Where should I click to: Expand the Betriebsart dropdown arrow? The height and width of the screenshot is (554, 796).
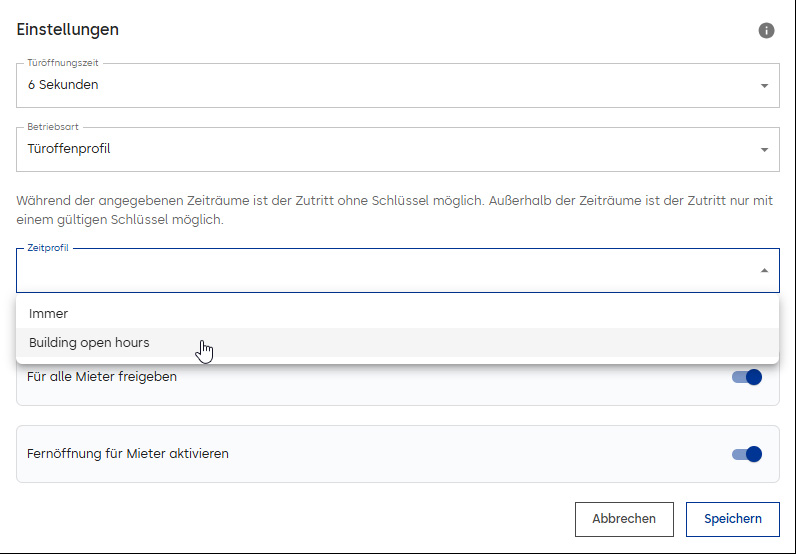[764, 150]
